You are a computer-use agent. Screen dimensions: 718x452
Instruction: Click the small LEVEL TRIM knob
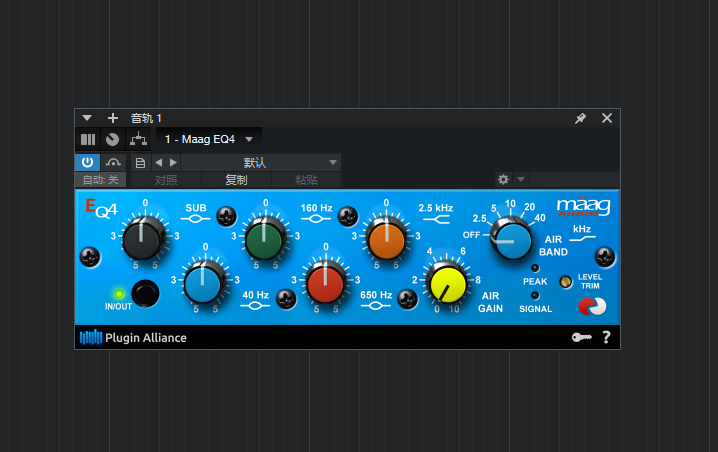566,281
